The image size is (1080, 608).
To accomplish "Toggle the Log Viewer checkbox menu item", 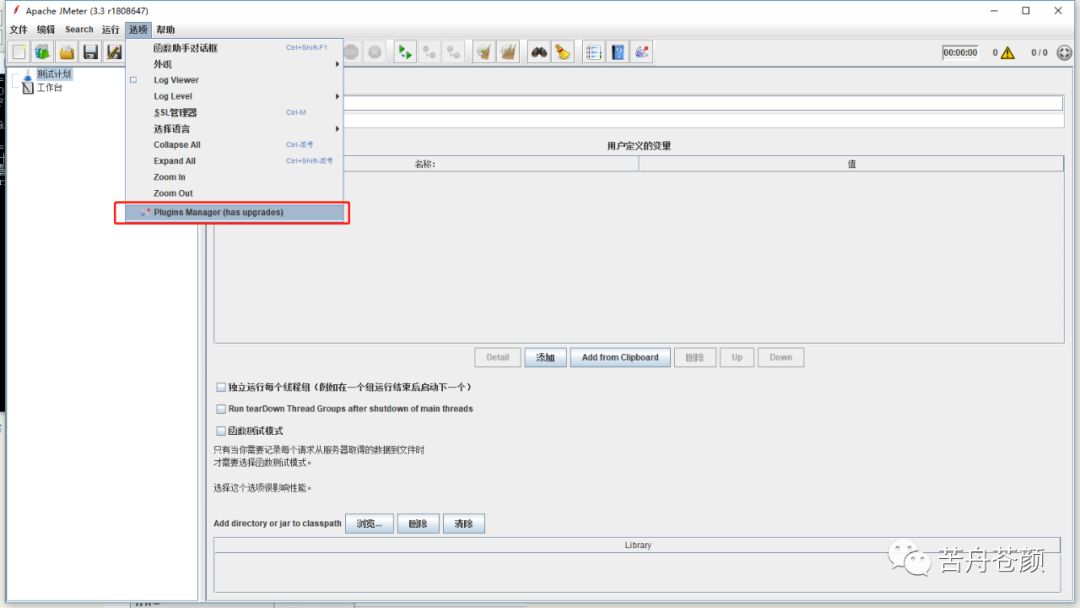I will pyautogui.click(x=234, y=80).
